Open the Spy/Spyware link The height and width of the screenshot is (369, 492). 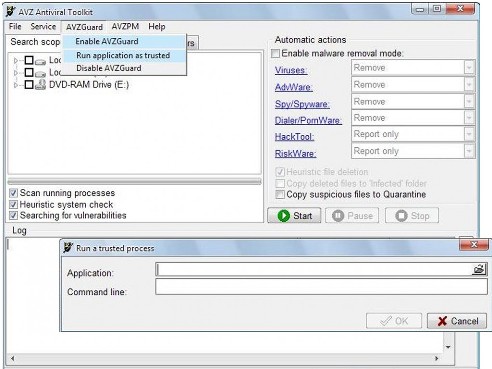pyautogui.click(x=302, y=104)
